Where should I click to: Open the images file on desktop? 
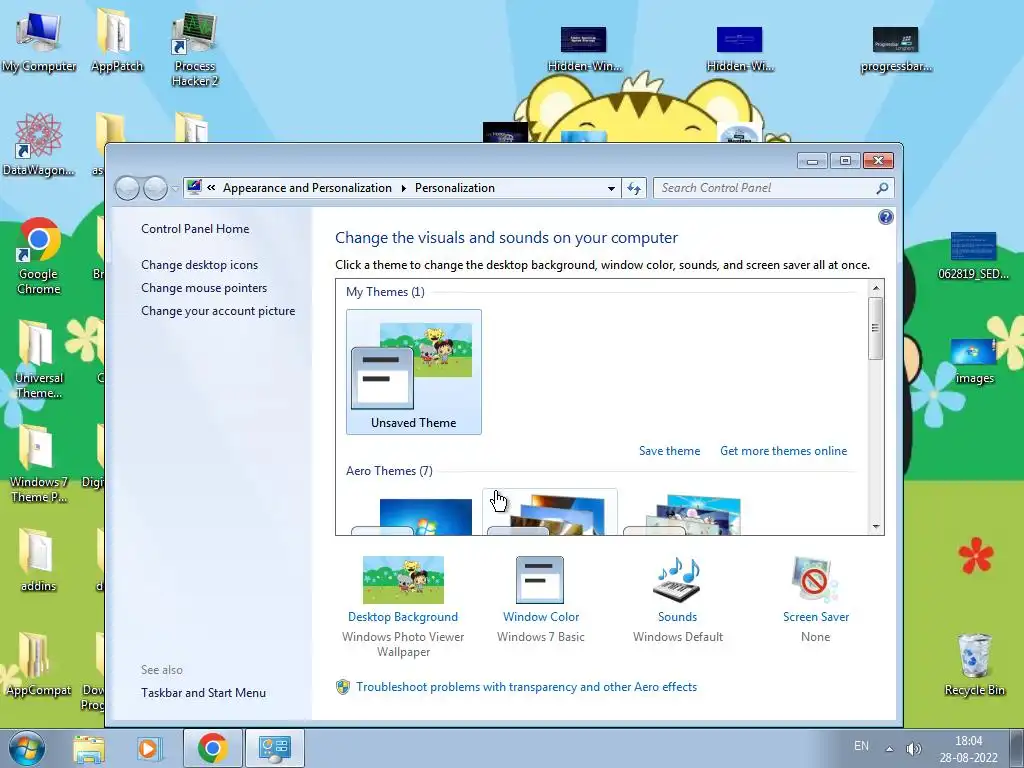coord(974,360)
